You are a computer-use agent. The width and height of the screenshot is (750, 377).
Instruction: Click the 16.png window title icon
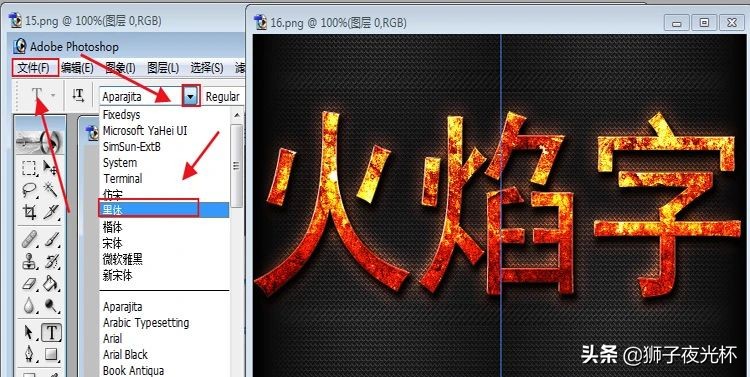pos(261,22)
